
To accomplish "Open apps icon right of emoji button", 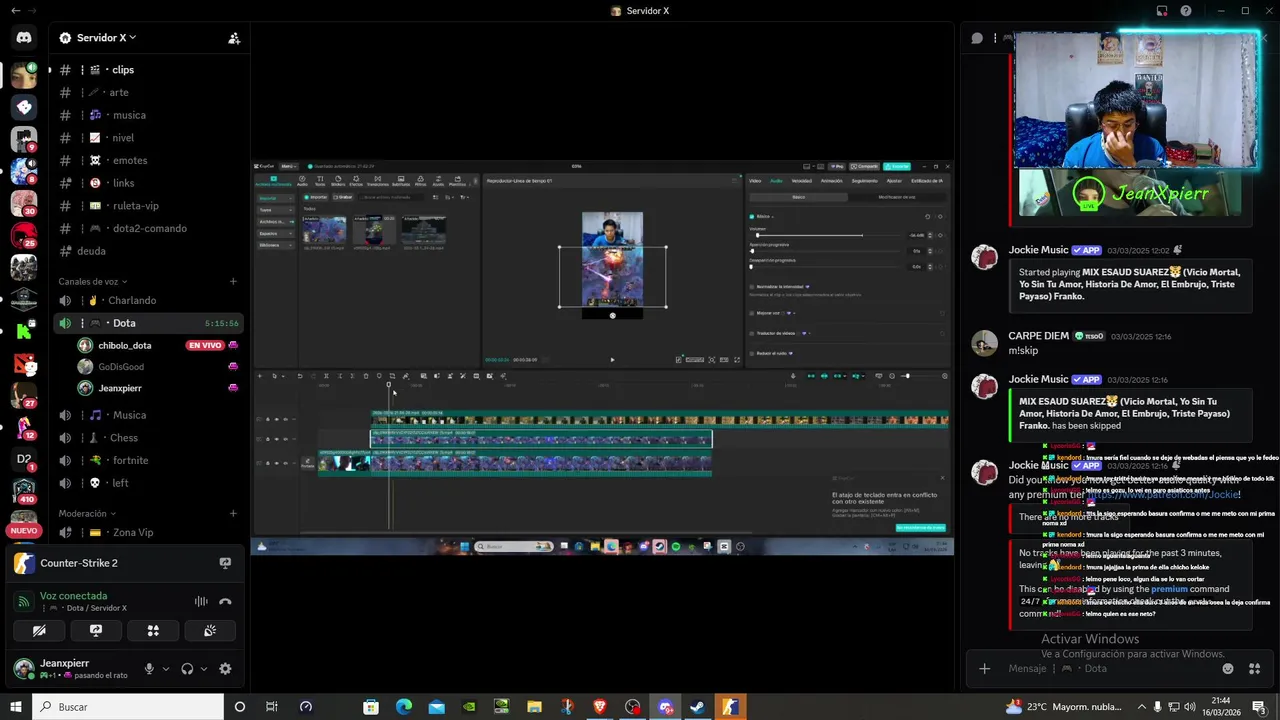I will point(1254,668).
